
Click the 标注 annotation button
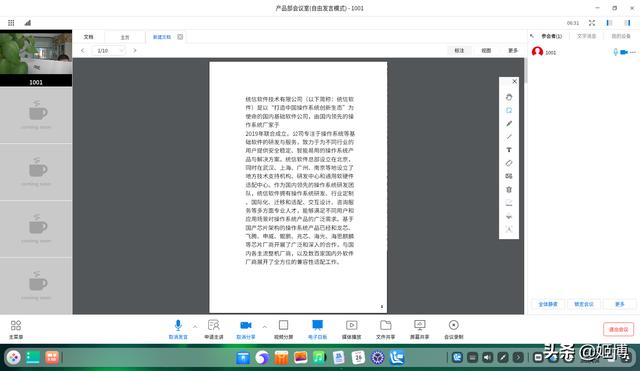(459, 51)
